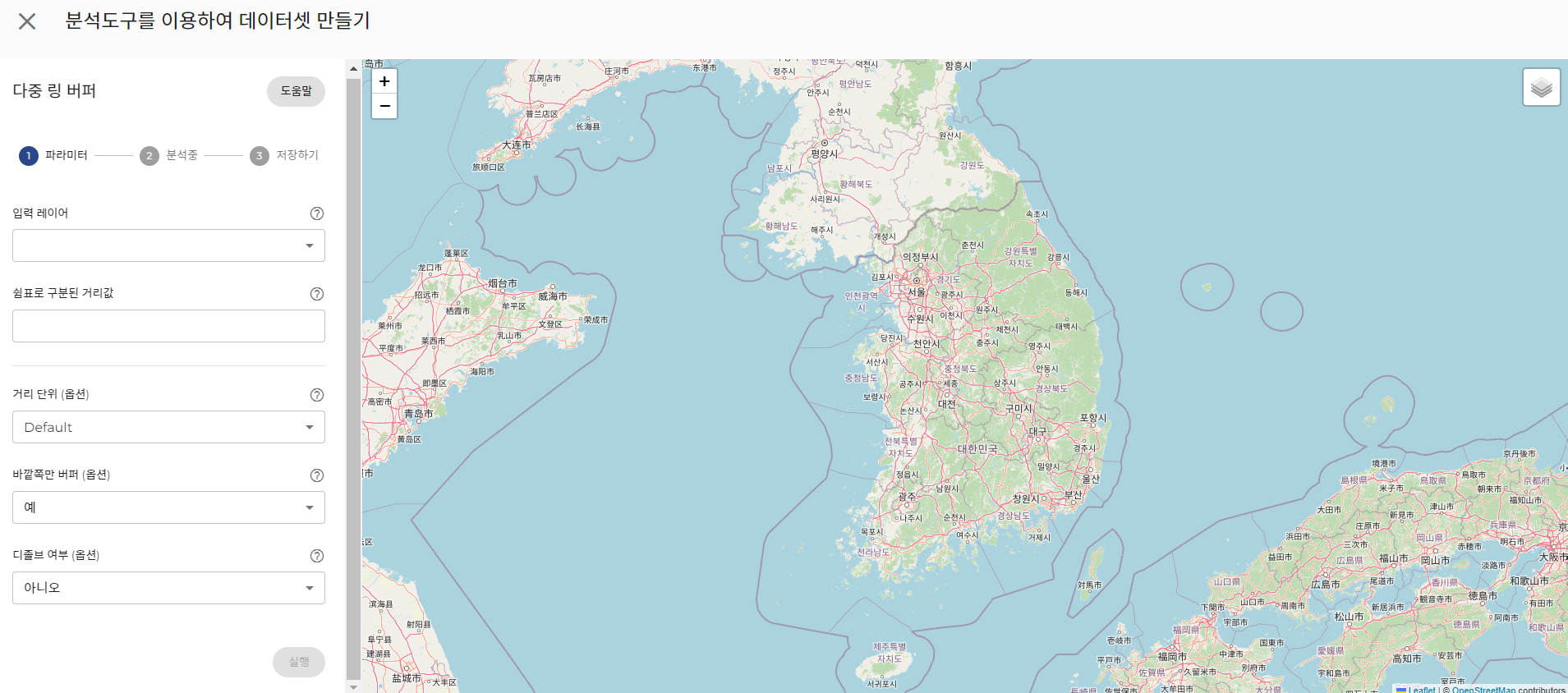Viewport: 1568px width, 693px height.
Task: Show help for 디졸브 여부 option
Action: coord(317,556)
